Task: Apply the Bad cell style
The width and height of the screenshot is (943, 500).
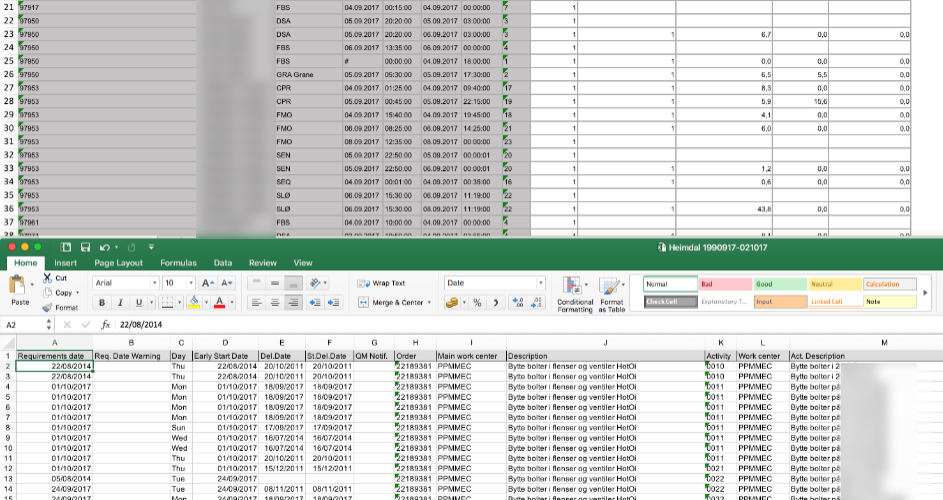Action: [725, 284]
